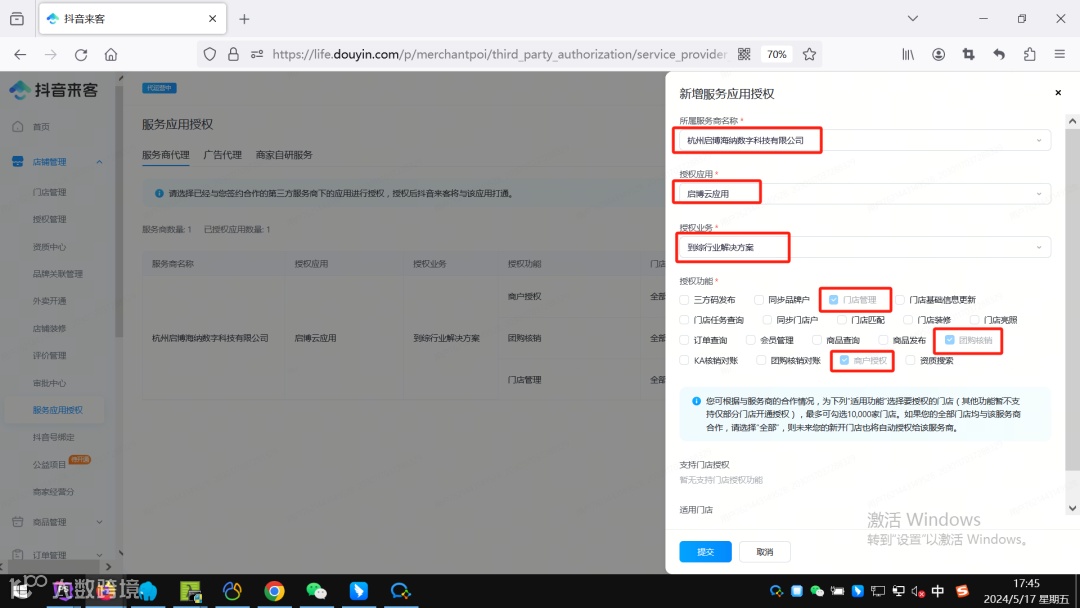Open the 所属服务商名称 dropdown
This screenshot has width=1080, height=608.
tap(865, 140)
